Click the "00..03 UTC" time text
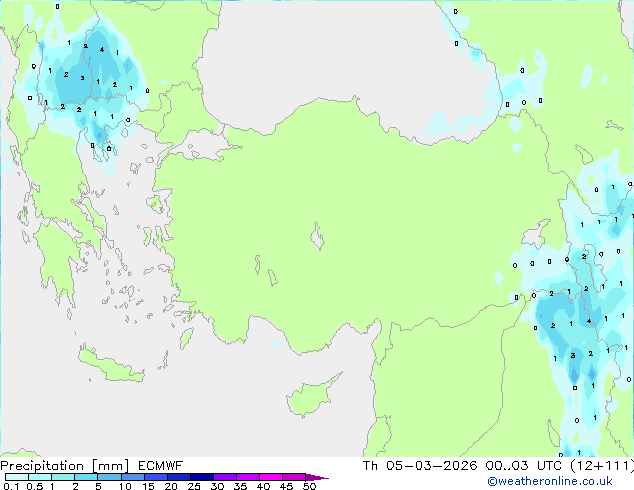 pos(524,466)
